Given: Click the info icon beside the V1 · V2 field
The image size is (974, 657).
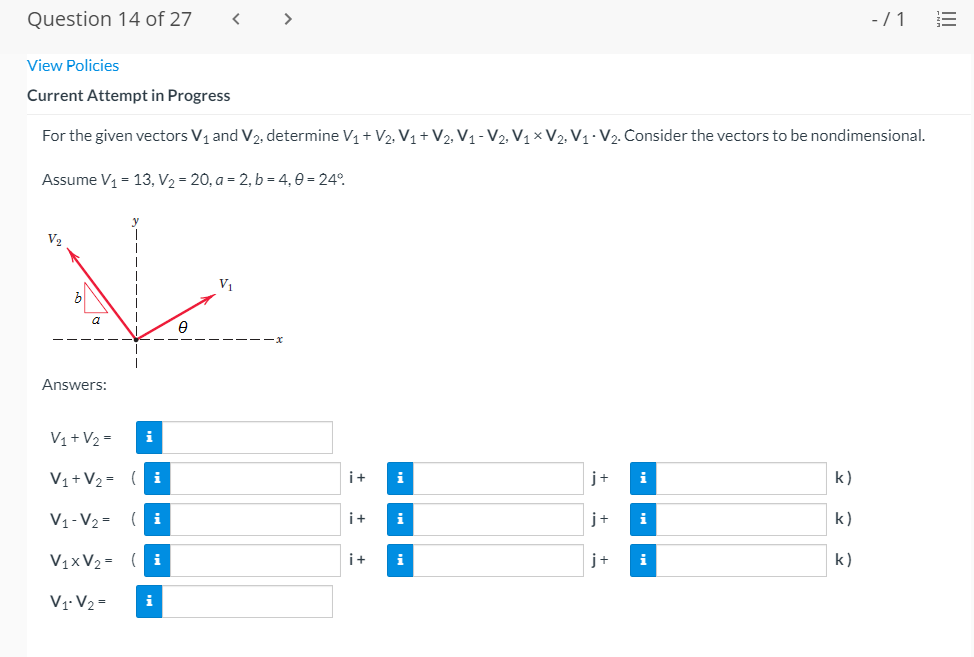Looking at the screenshot, I should coord(149,601).
